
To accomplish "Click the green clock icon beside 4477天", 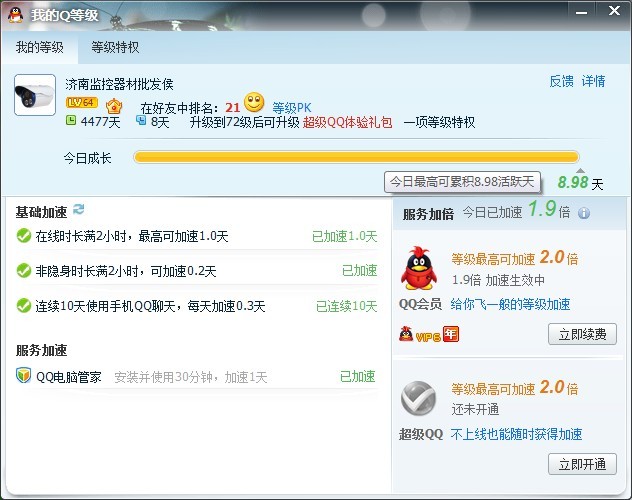I will (71, 120).
